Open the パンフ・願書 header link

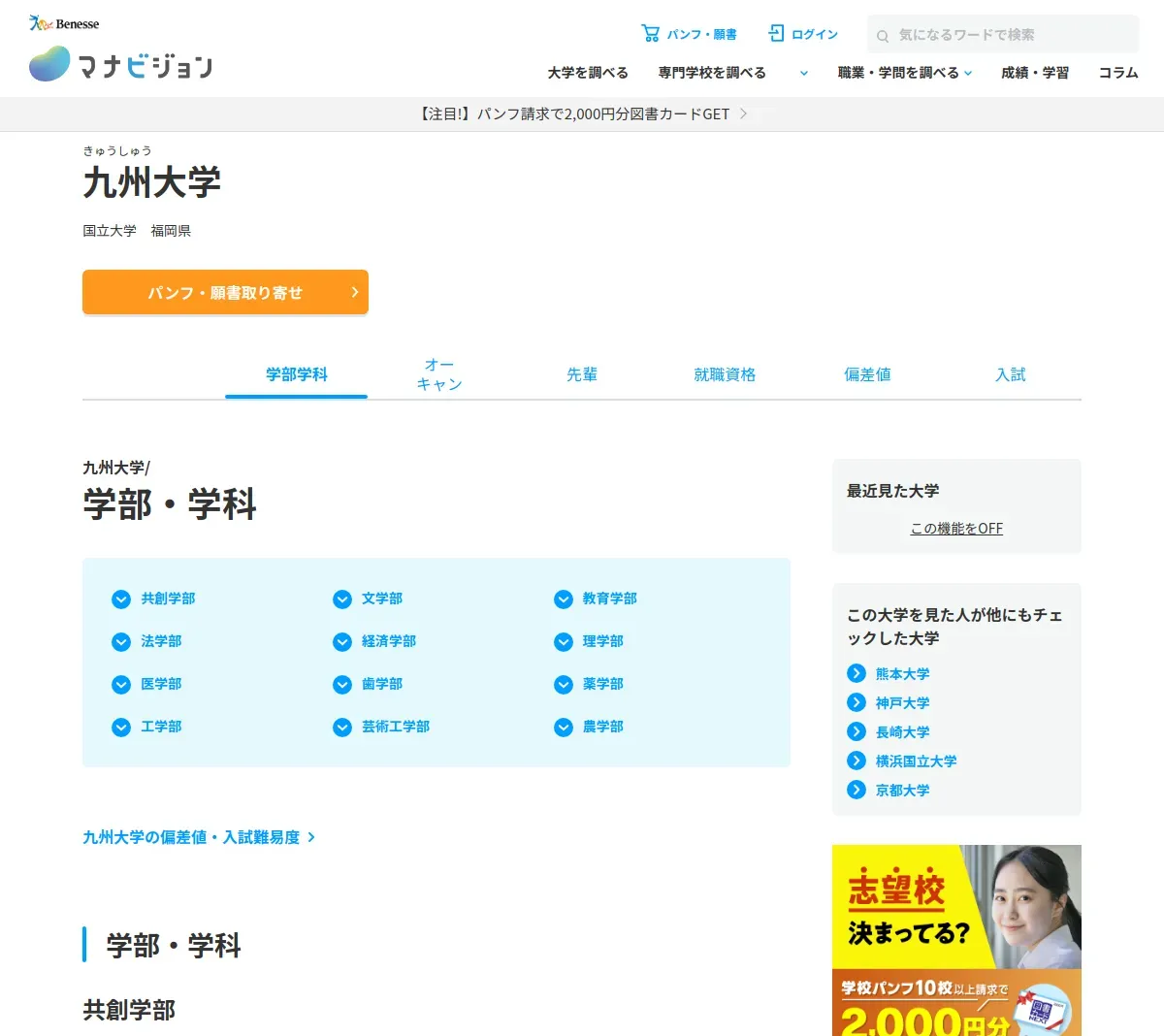[690, 34]
